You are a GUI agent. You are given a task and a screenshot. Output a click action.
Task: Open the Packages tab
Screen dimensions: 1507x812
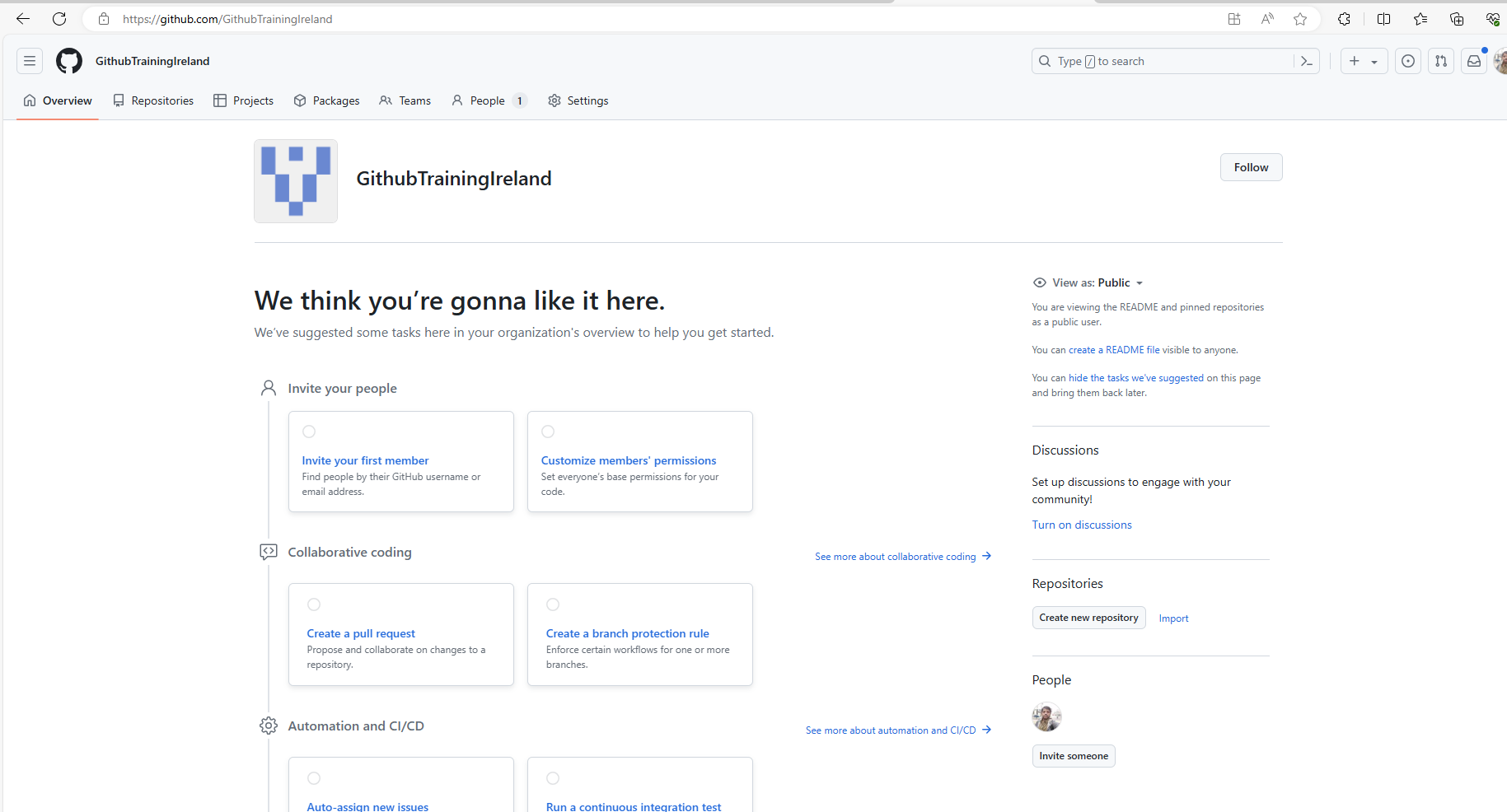(326, 100)
